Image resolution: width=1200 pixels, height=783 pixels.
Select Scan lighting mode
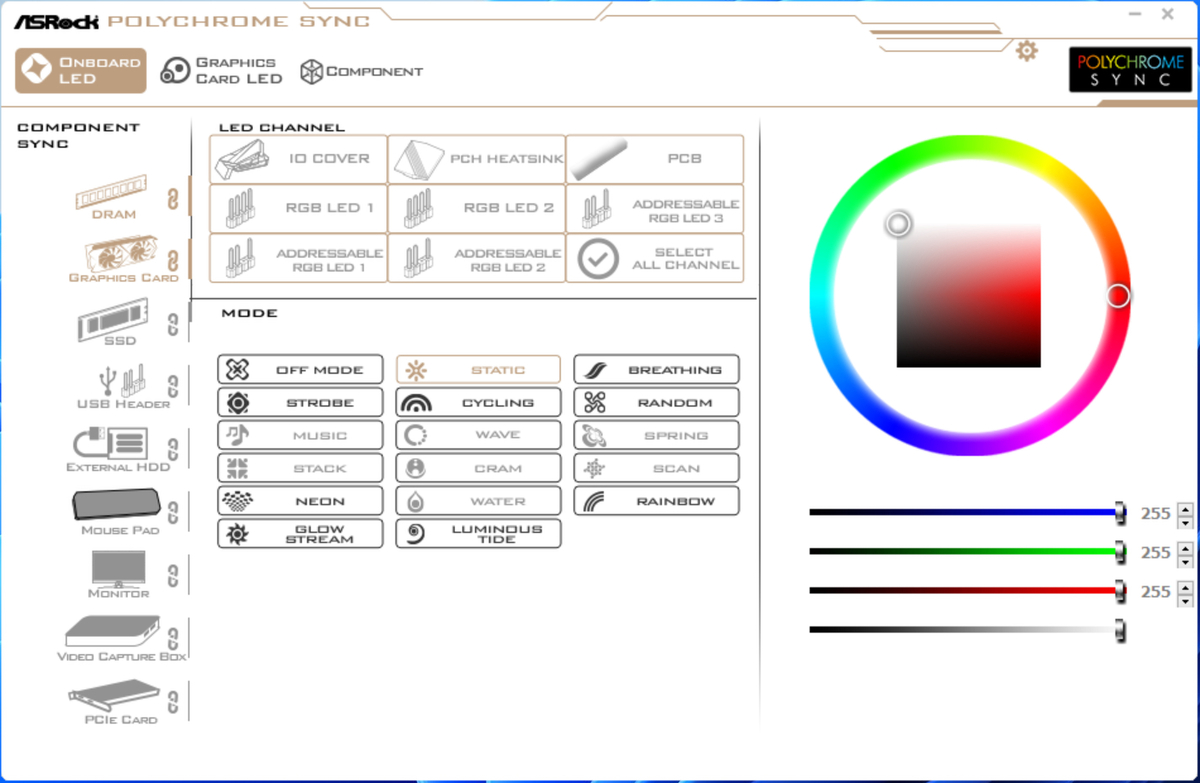pyautogui.click(x=656, y=468)
